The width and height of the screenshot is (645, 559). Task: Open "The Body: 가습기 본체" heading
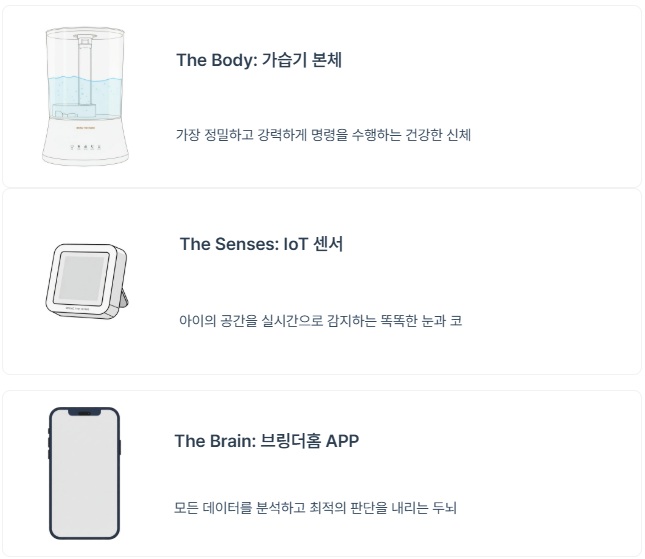259,60
